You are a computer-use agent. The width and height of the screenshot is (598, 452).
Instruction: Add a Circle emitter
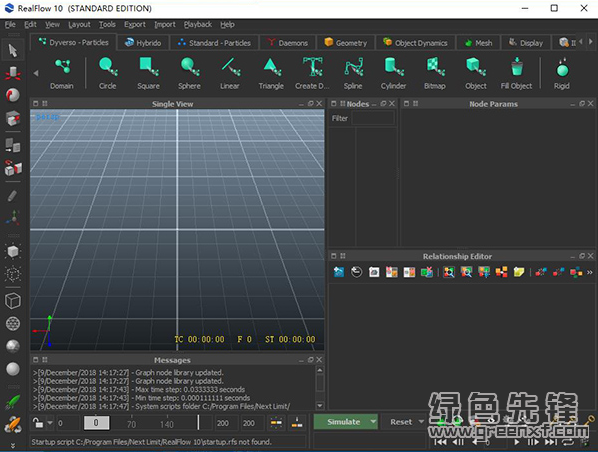(108, 73)
